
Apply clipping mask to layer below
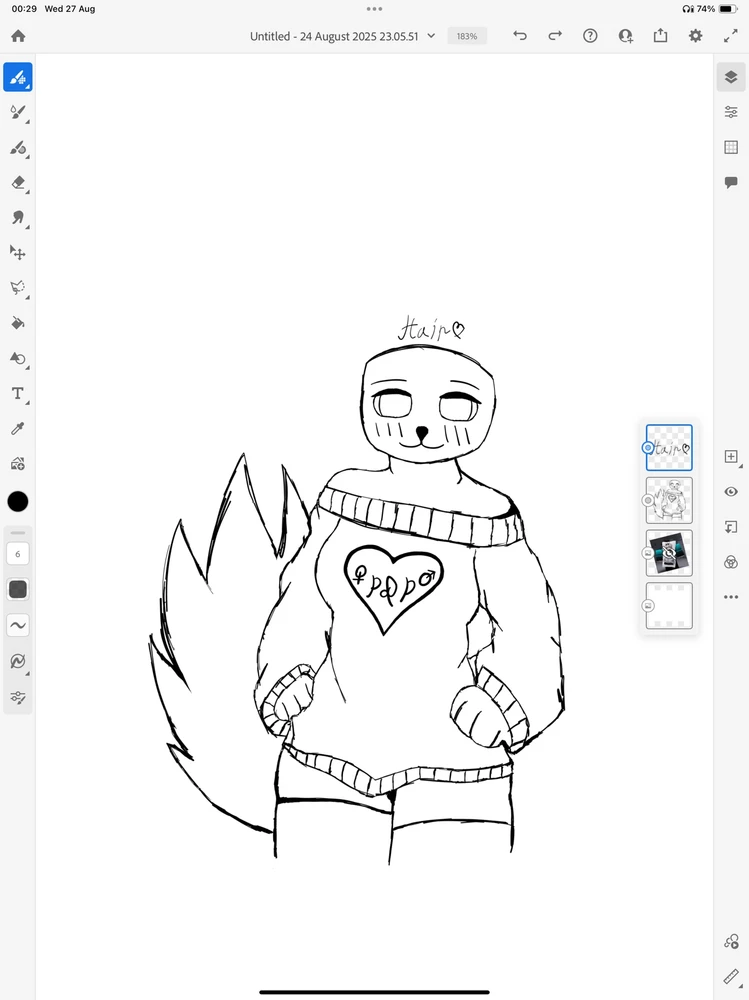[731, 527]
